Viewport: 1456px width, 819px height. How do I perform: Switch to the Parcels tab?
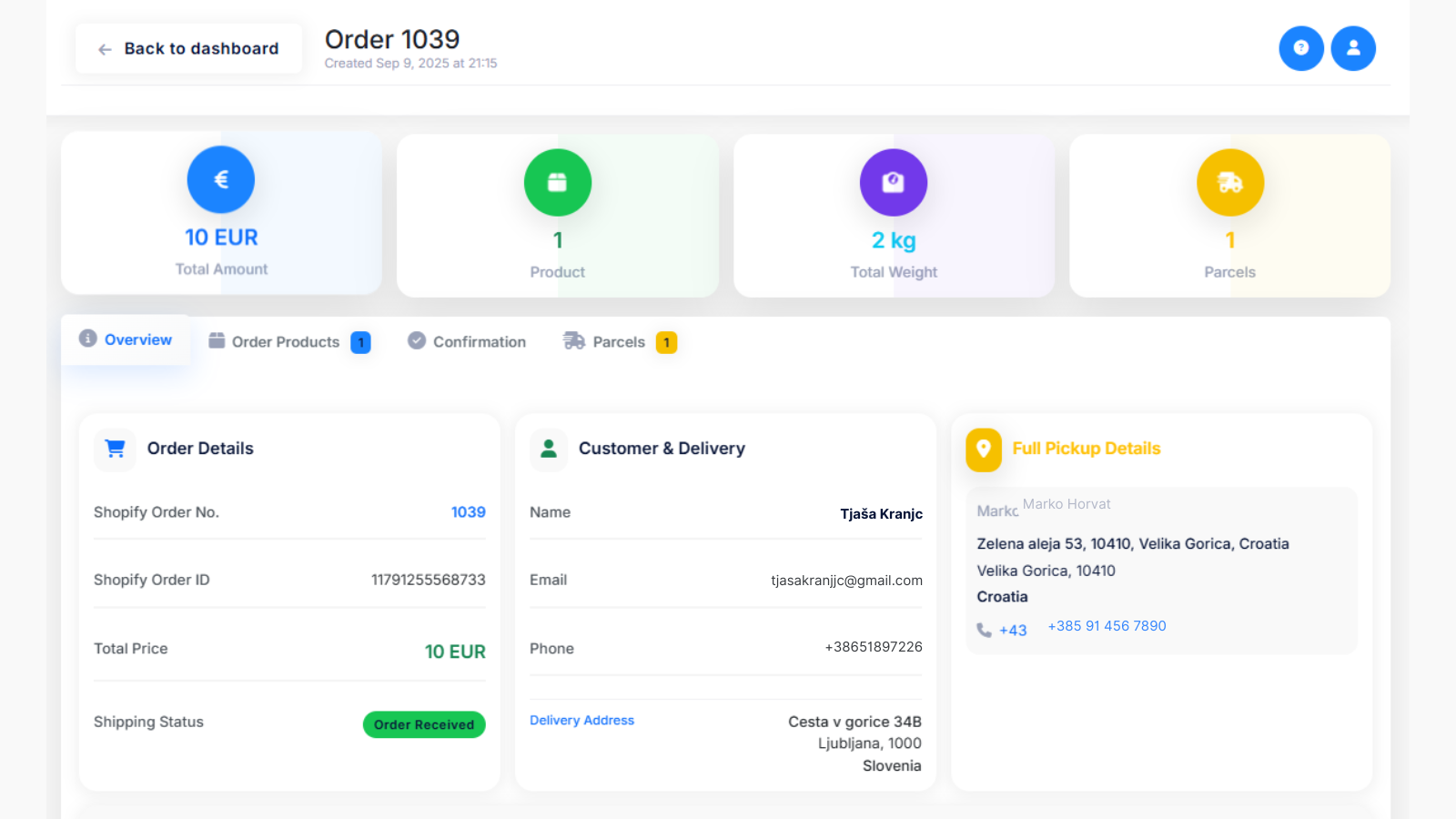point(618,341)
